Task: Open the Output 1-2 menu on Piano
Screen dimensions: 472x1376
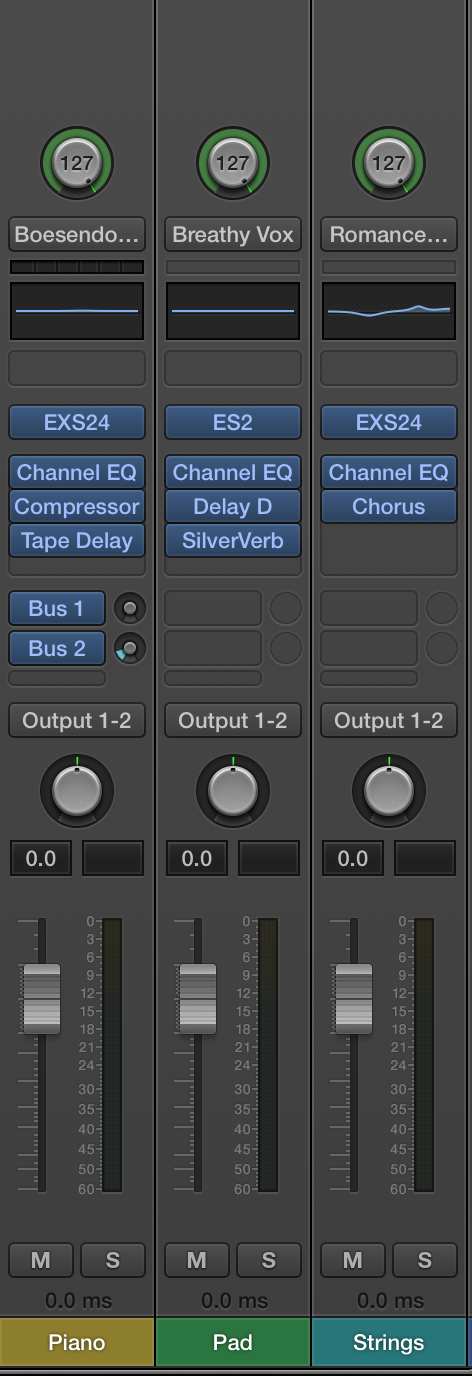Action: click(x=77, y=720)
